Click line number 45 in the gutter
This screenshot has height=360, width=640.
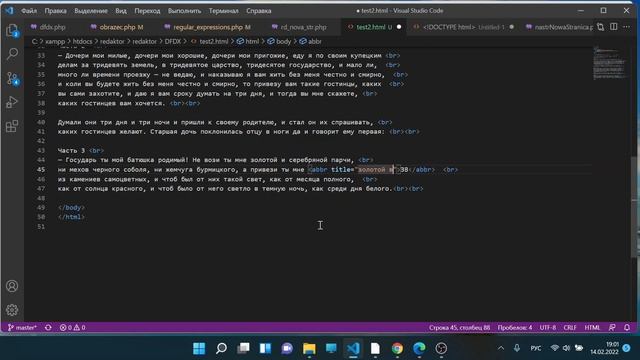pyautogui.click(x=41, y=169)
